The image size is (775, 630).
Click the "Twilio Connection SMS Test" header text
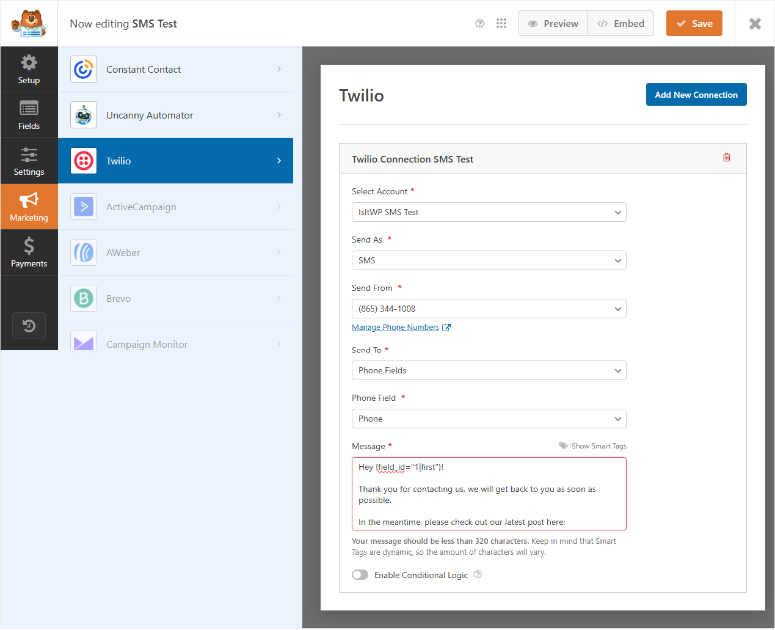point(412,160)
